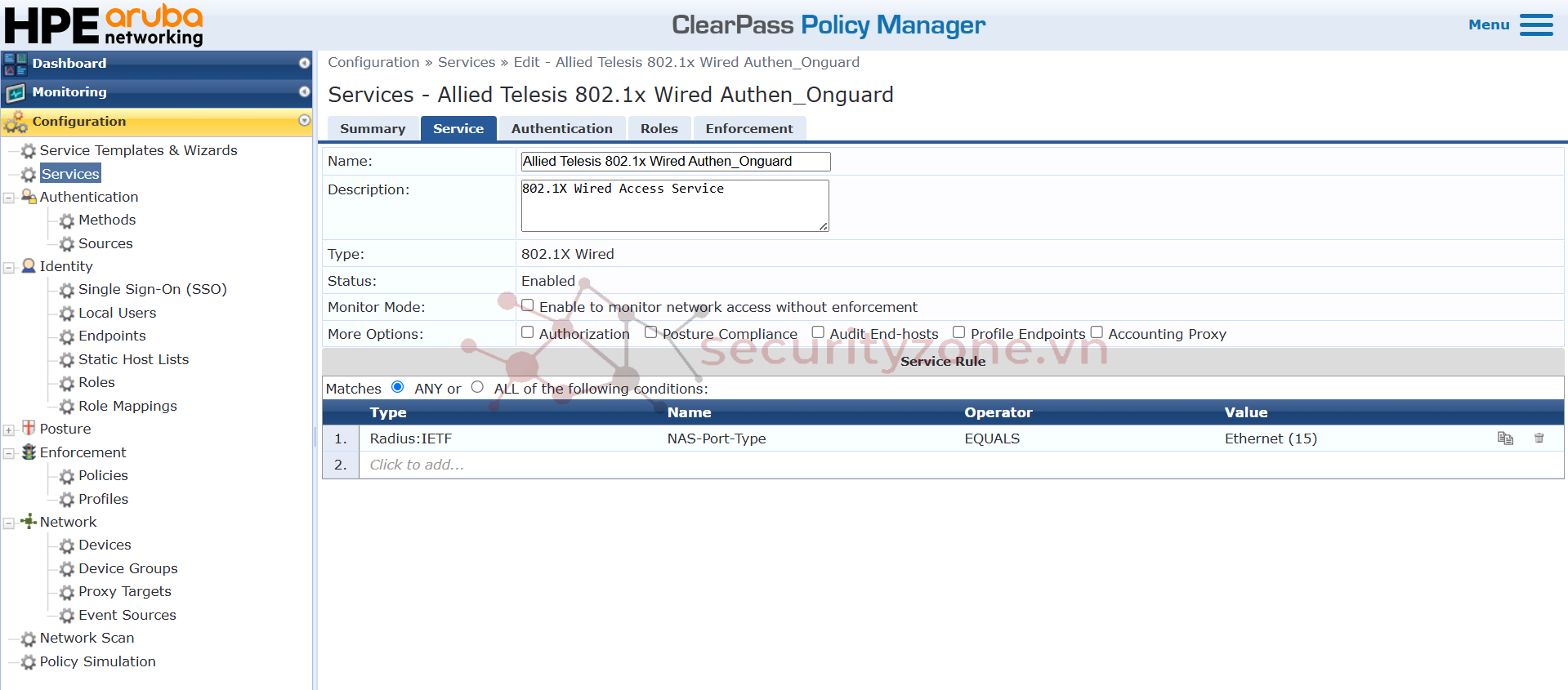Check the Audit End-hosts option
This screenshot has width=1568, height=690.
pos(818,332)
